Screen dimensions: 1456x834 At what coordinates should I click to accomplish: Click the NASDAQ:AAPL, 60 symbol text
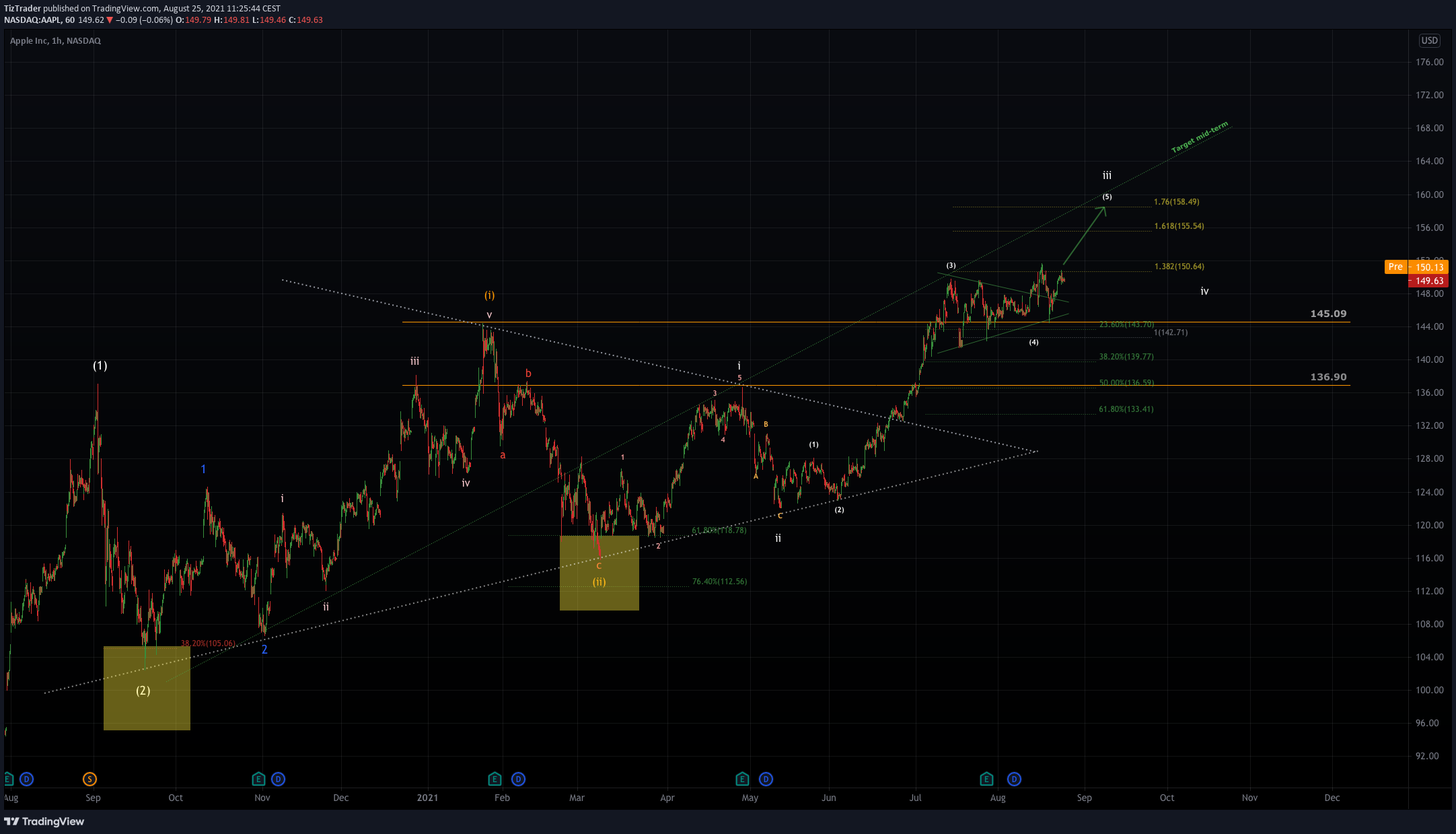point(39,20)
